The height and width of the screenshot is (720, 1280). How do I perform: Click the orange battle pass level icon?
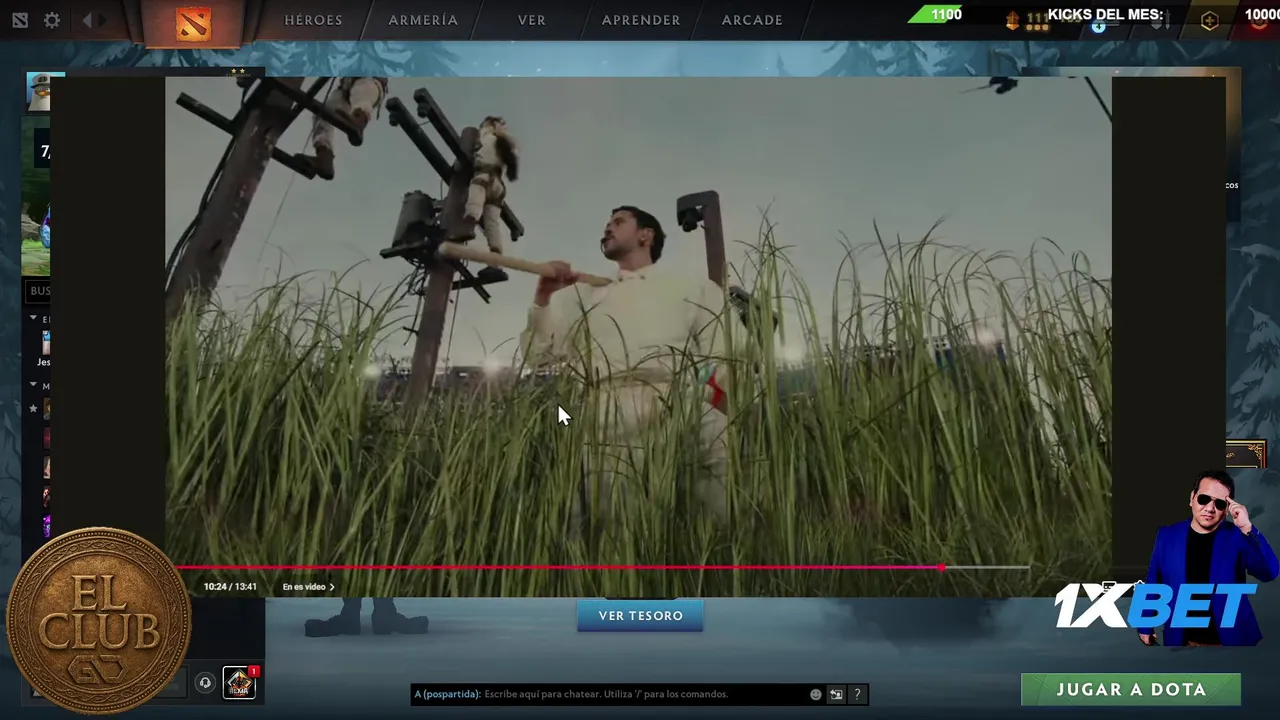[x=1013, y=20]
